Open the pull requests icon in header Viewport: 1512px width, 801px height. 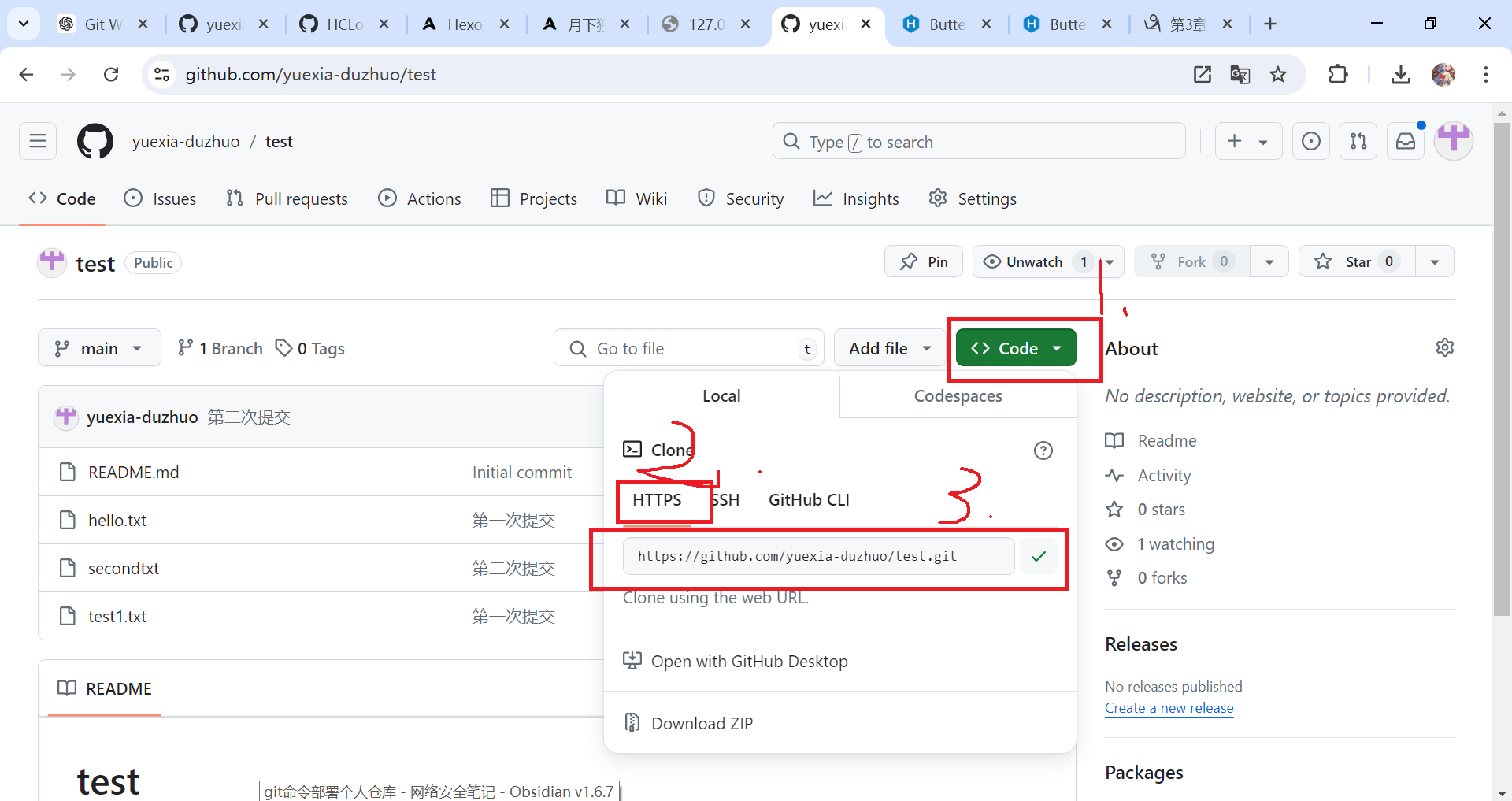point(1358,142)
